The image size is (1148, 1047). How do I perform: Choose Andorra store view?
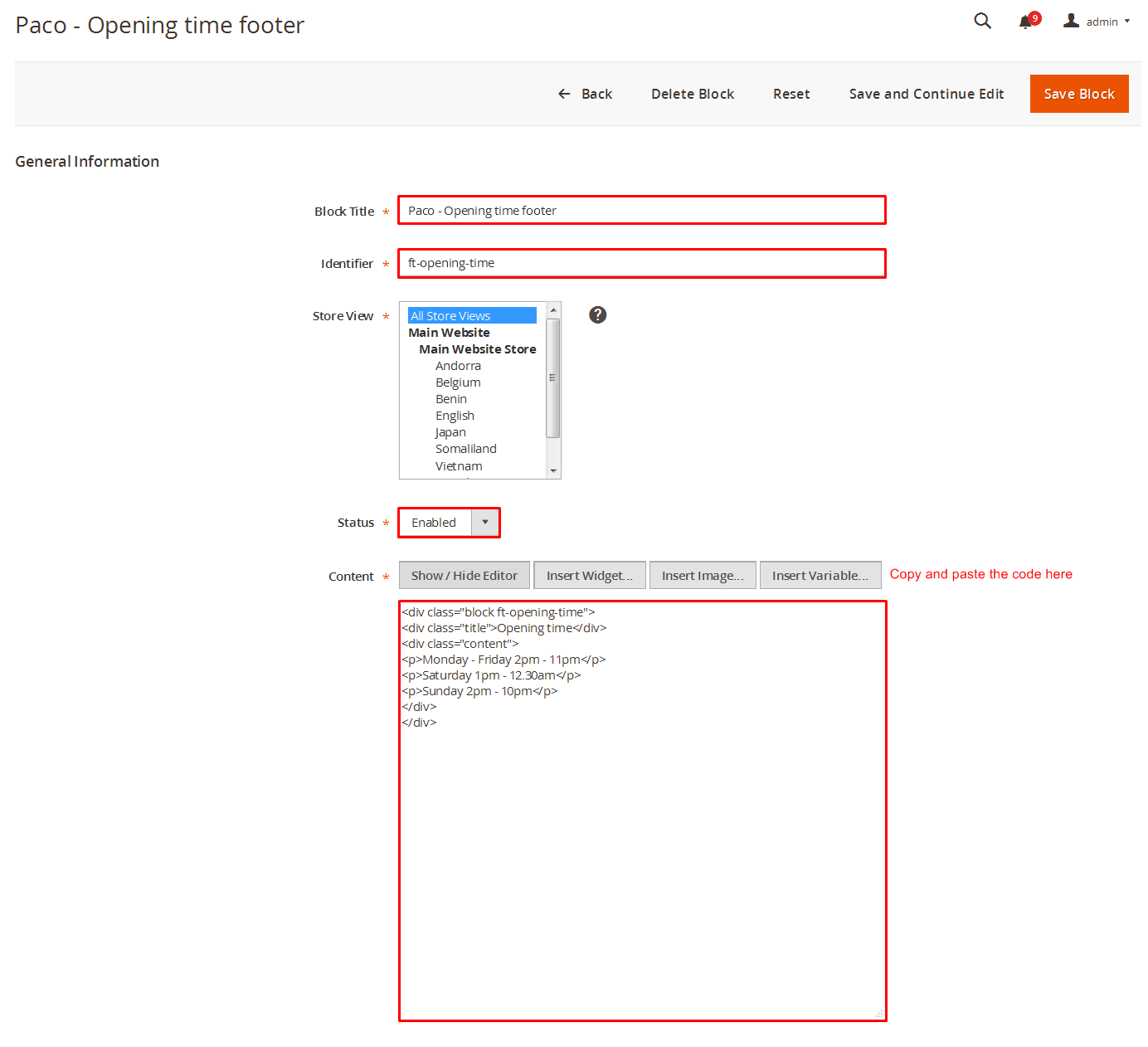coord(458,366)
